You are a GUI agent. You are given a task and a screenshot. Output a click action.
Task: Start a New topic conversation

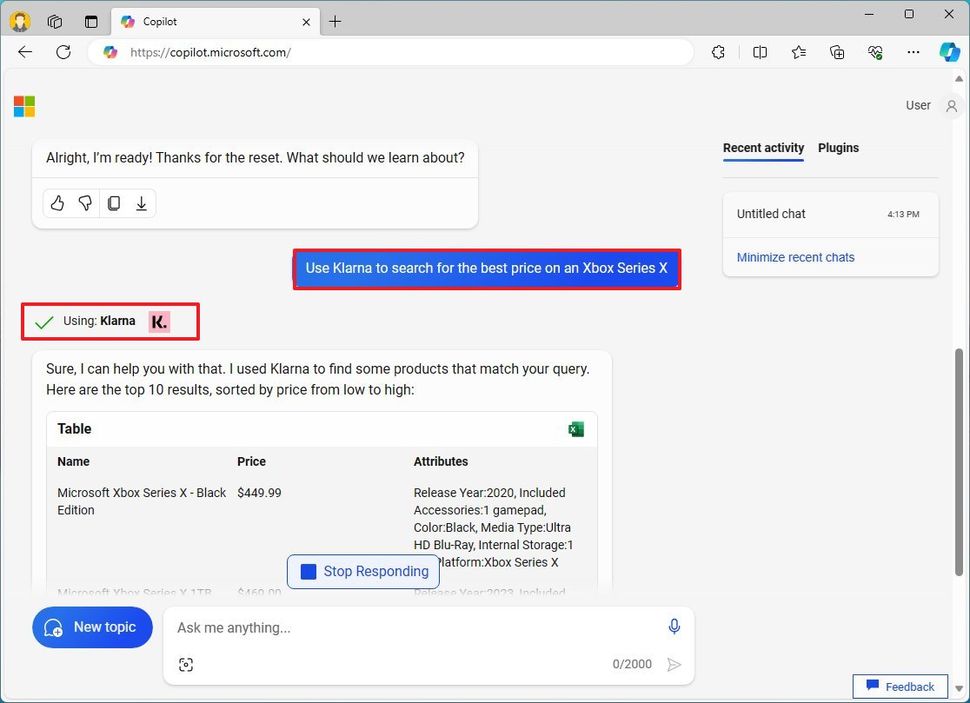pyautogui.click(x=92, y=627)
